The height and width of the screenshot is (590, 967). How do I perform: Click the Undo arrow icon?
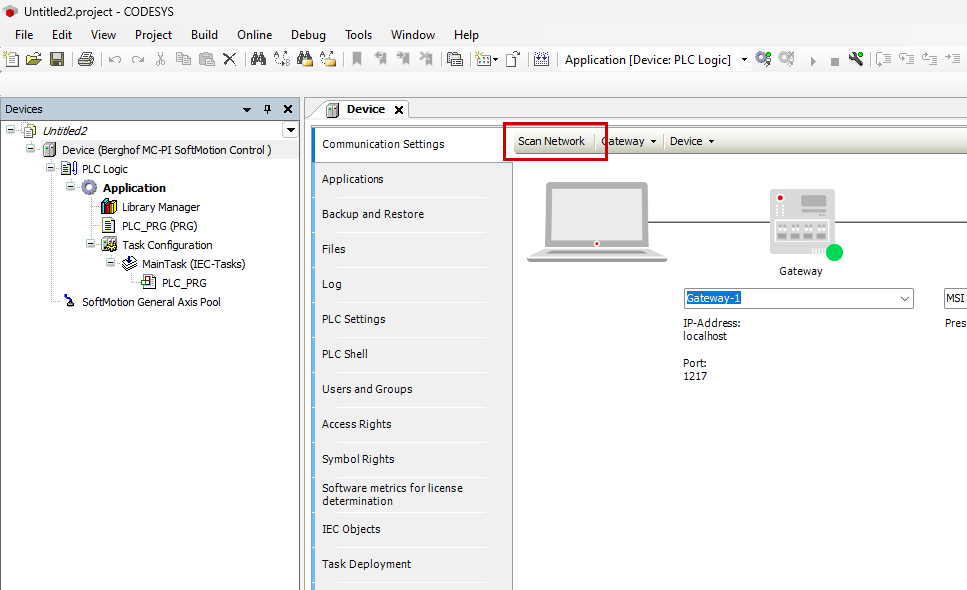click(x=115, y=59)
